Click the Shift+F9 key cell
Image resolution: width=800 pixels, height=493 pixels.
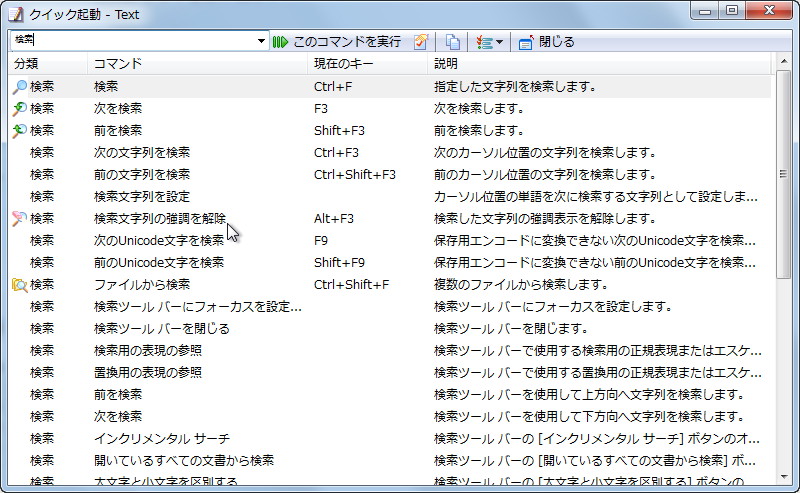(x=339, y=262)
